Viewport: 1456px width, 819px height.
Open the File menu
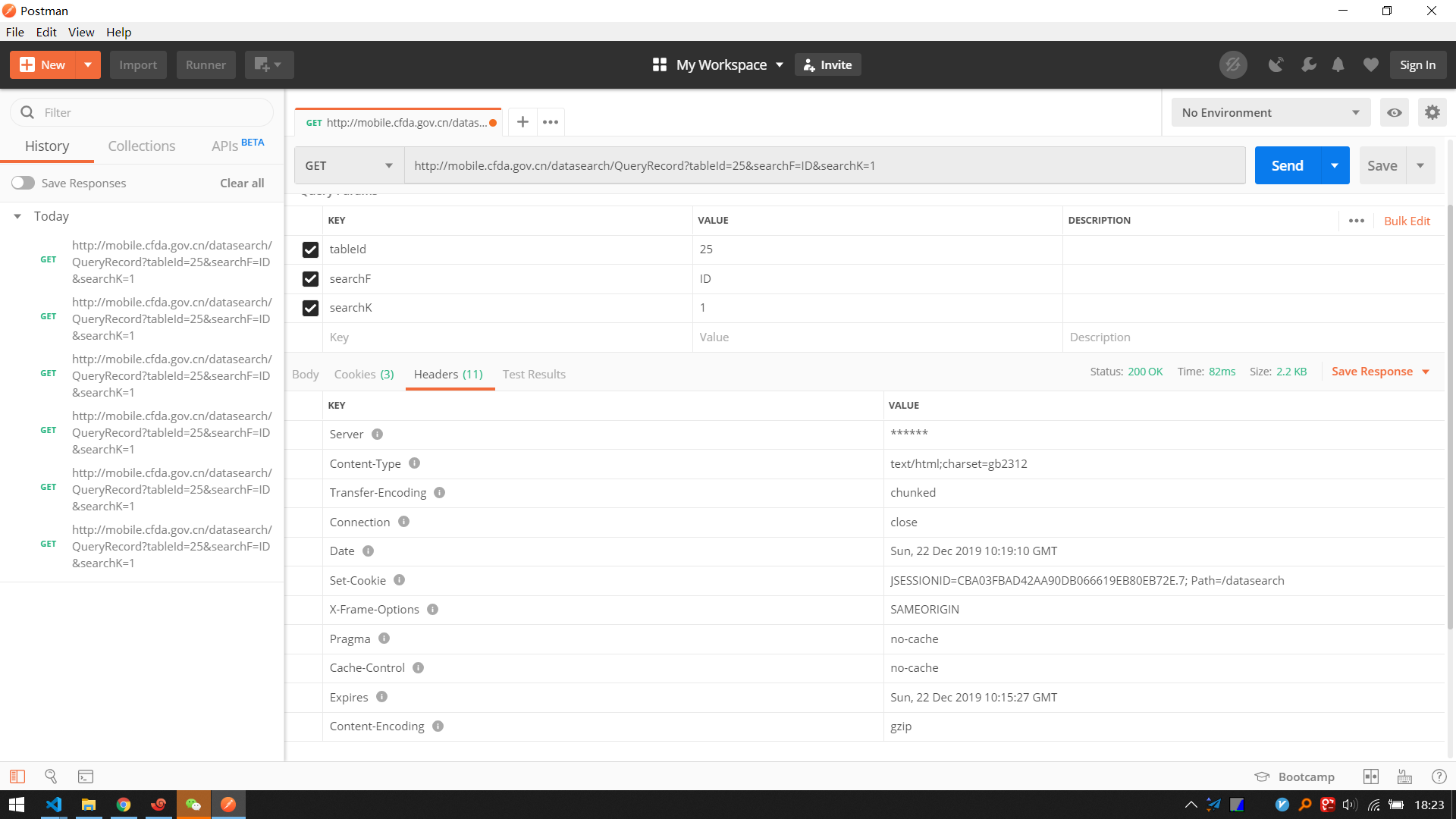click(x=15, y=32)
